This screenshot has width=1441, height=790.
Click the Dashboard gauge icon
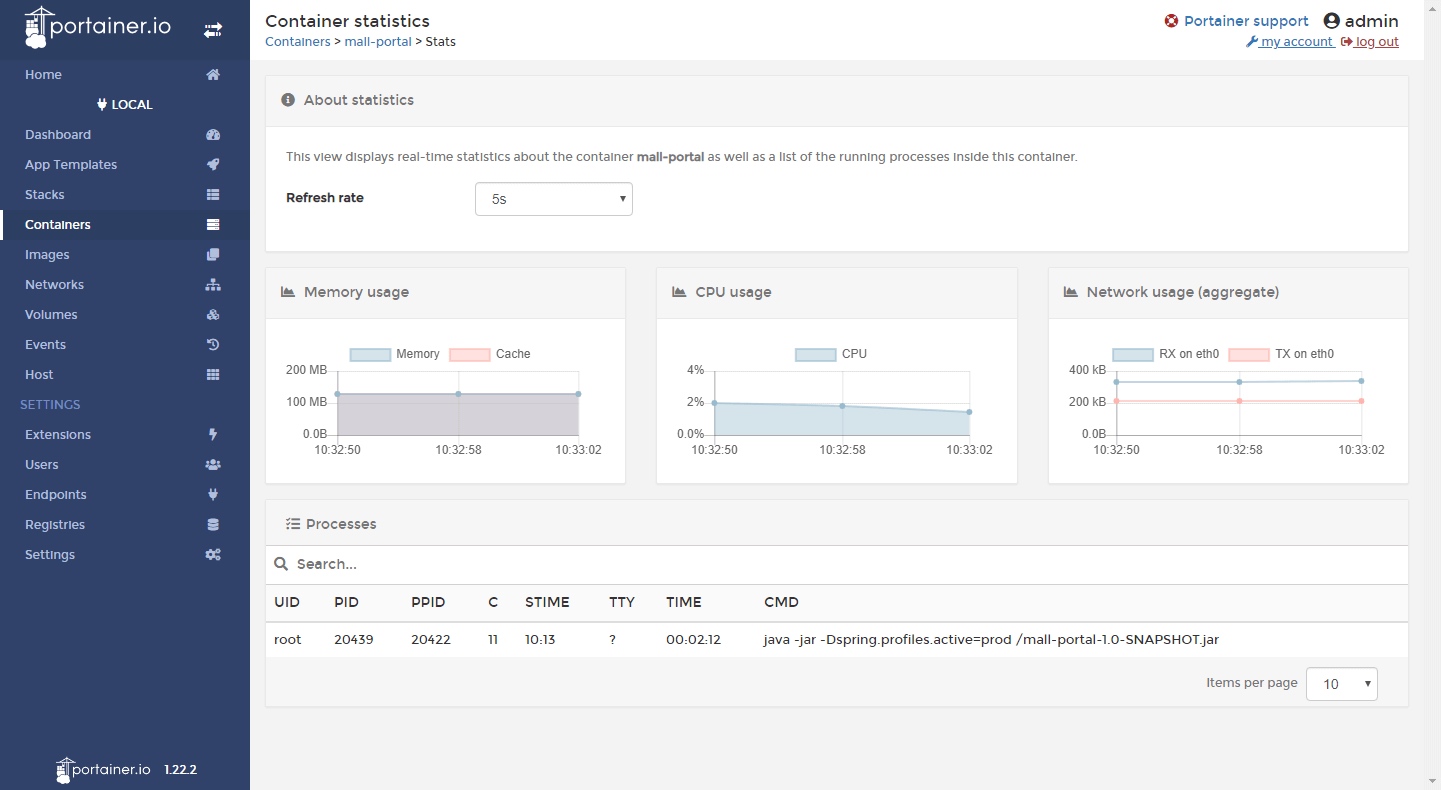click(x=212, y=135)
